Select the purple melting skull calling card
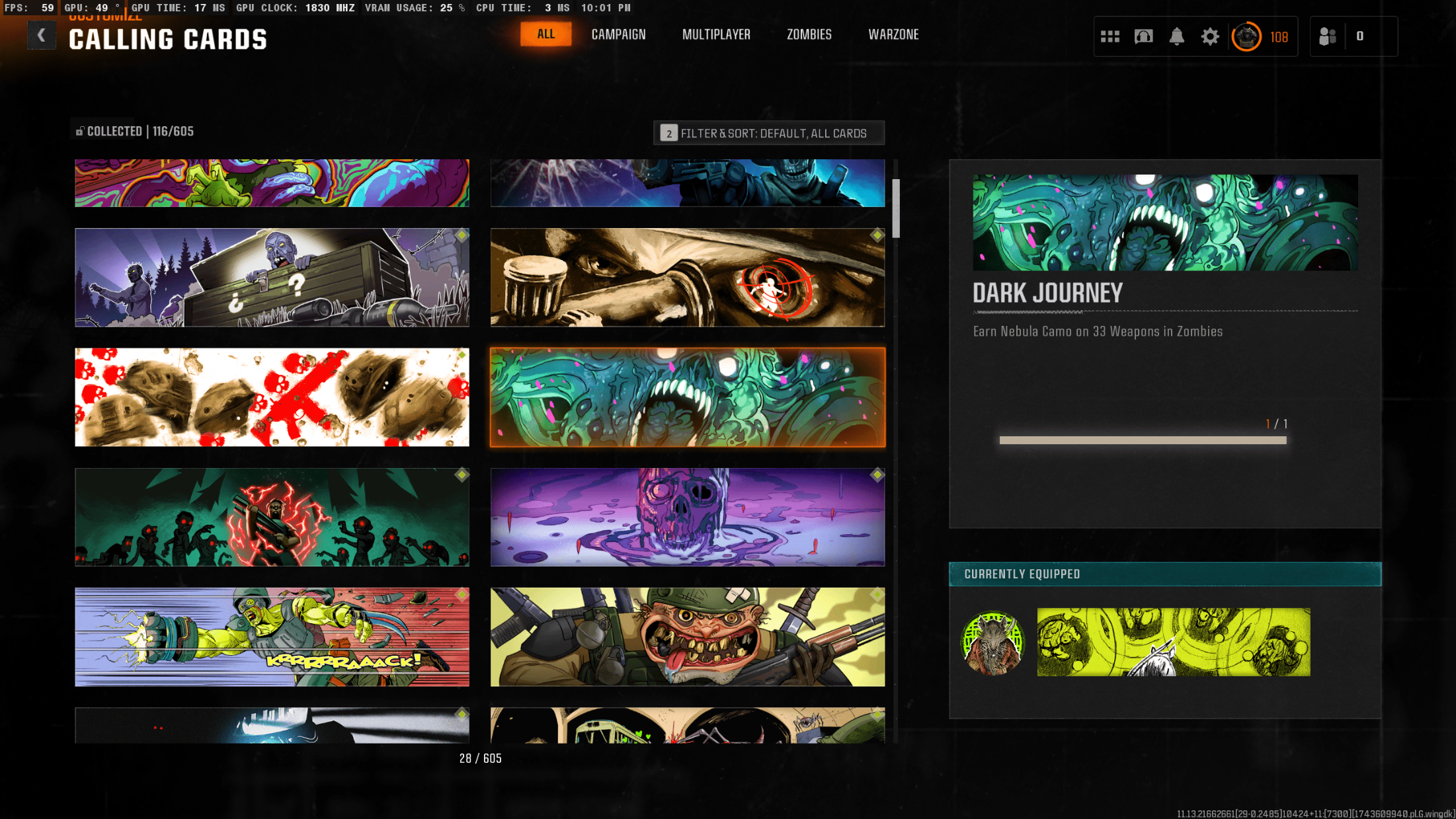Viewport: 1456px width, 819px height. pyautogui.click(x=687, y=517)
